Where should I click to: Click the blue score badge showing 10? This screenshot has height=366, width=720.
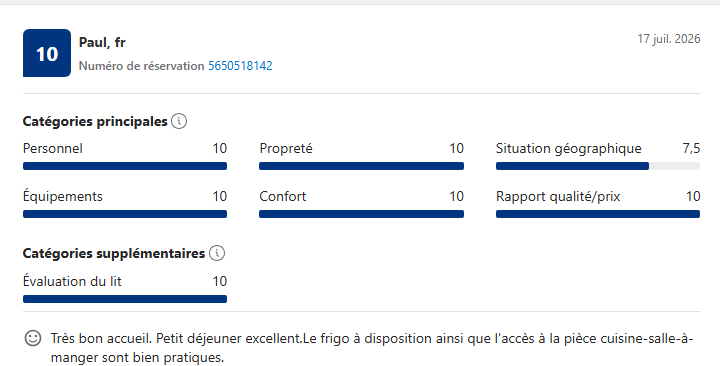[x=47, y=53]
